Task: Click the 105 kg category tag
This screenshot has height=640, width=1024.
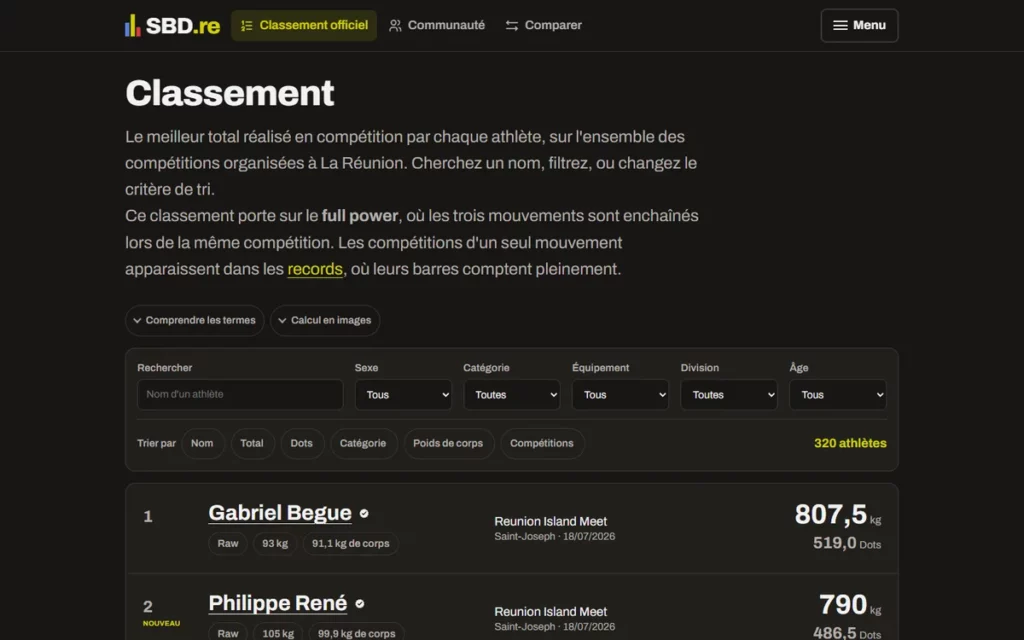Action: [x=278, y=633]
